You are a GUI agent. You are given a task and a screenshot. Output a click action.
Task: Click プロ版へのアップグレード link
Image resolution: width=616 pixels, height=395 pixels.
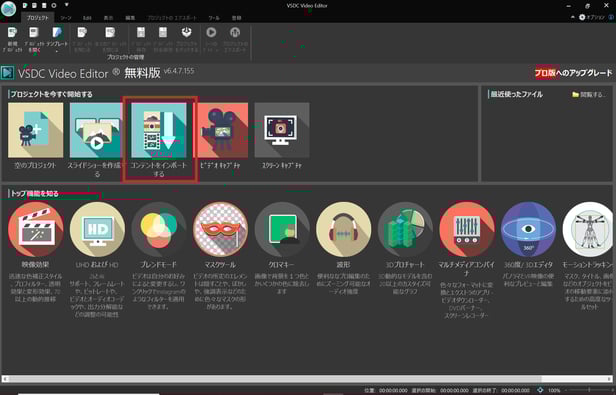(574, 73)
